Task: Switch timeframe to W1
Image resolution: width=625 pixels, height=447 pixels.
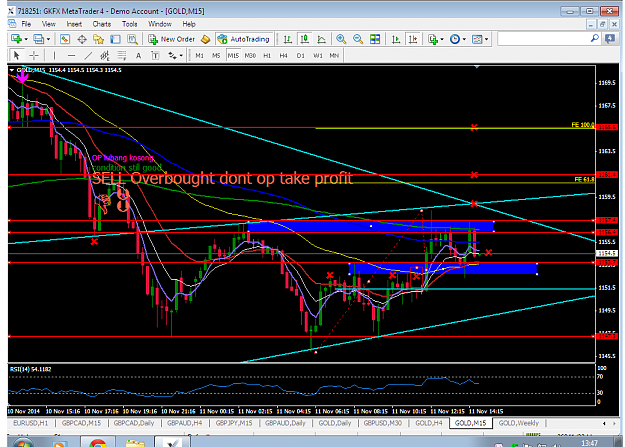Action: tap(318, 55)
